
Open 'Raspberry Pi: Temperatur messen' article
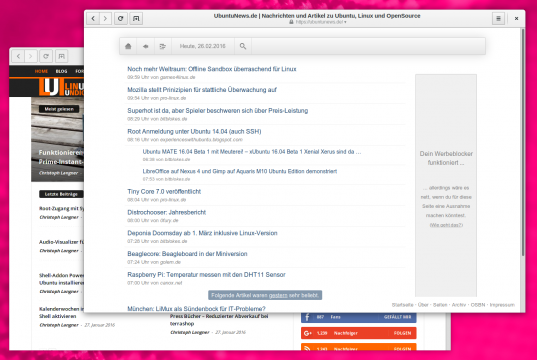(206, 275)
